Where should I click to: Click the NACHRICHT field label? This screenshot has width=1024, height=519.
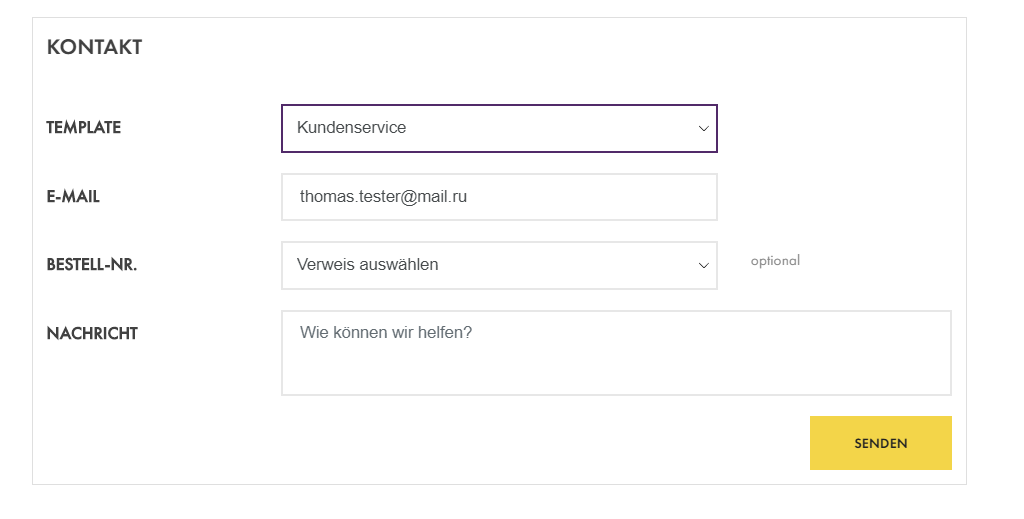[x=92, y=334]
